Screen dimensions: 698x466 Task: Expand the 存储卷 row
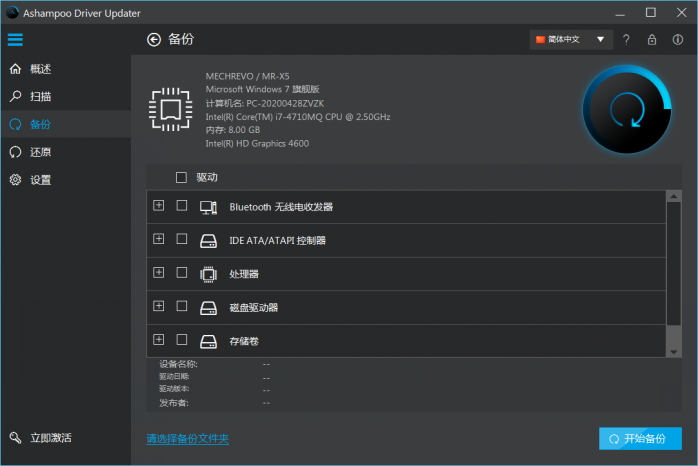(158, 340)
